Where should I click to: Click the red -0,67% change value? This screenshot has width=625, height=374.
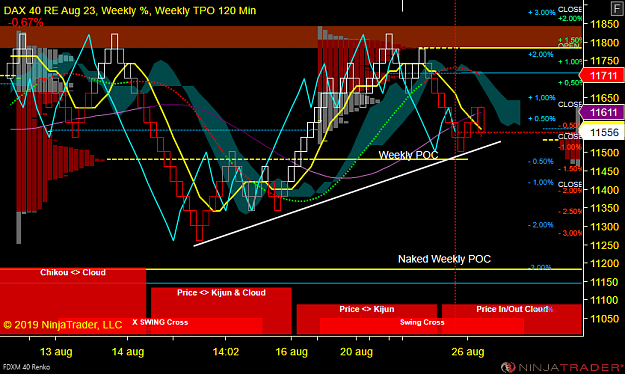(26, 22)
